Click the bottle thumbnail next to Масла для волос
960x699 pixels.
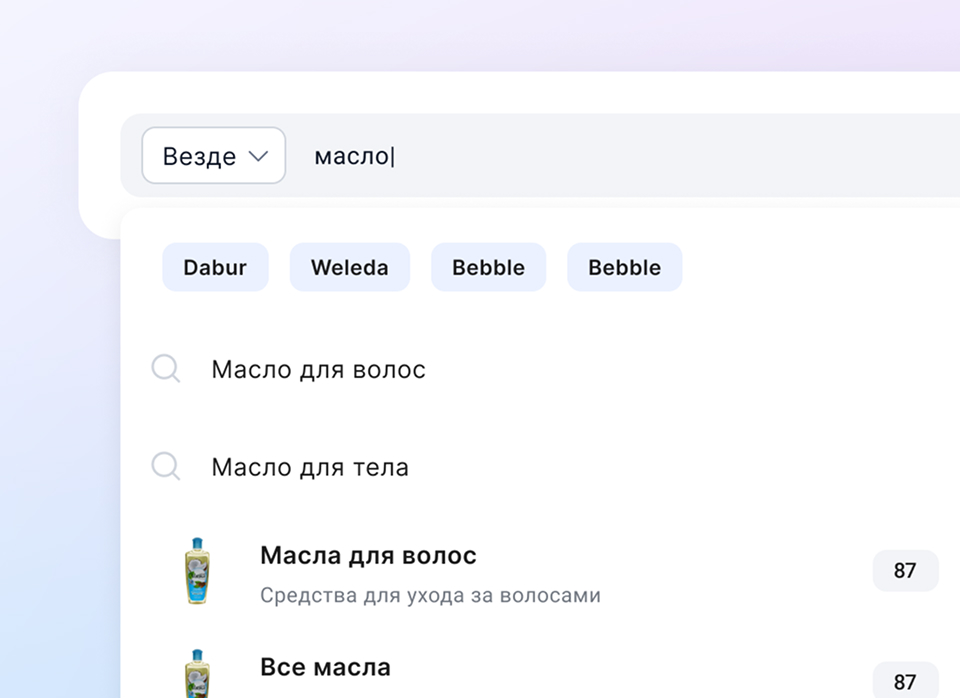pyautogui.click(x=197, y=571)
